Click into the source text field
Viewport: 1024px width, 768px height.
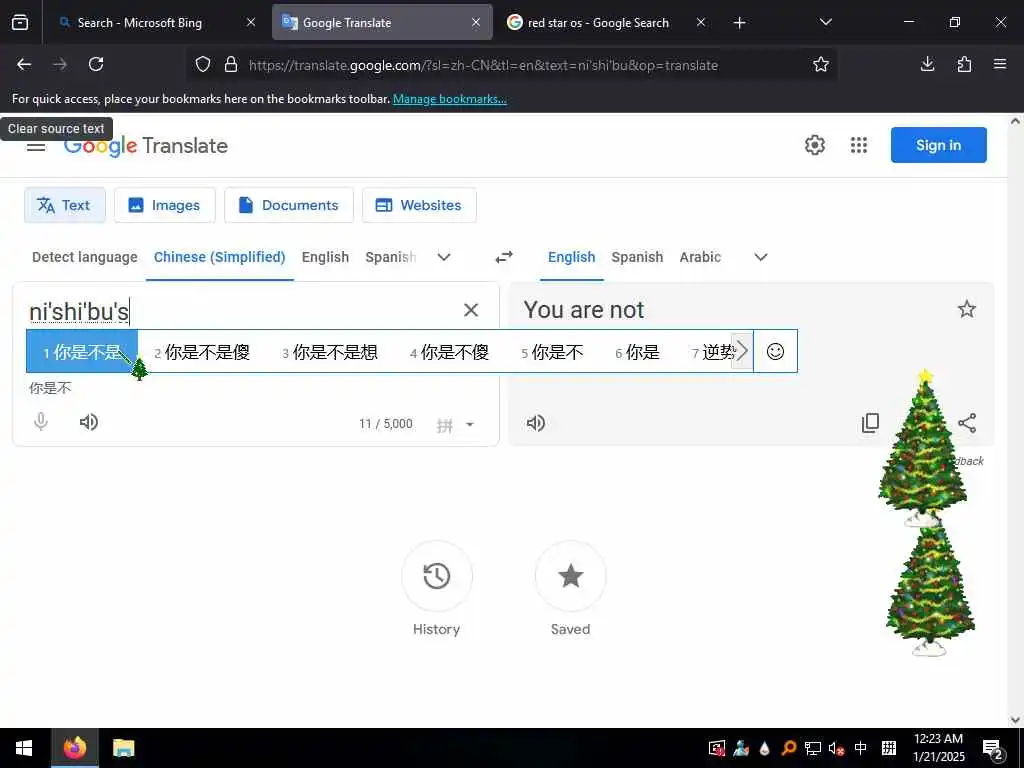(242, 312)
